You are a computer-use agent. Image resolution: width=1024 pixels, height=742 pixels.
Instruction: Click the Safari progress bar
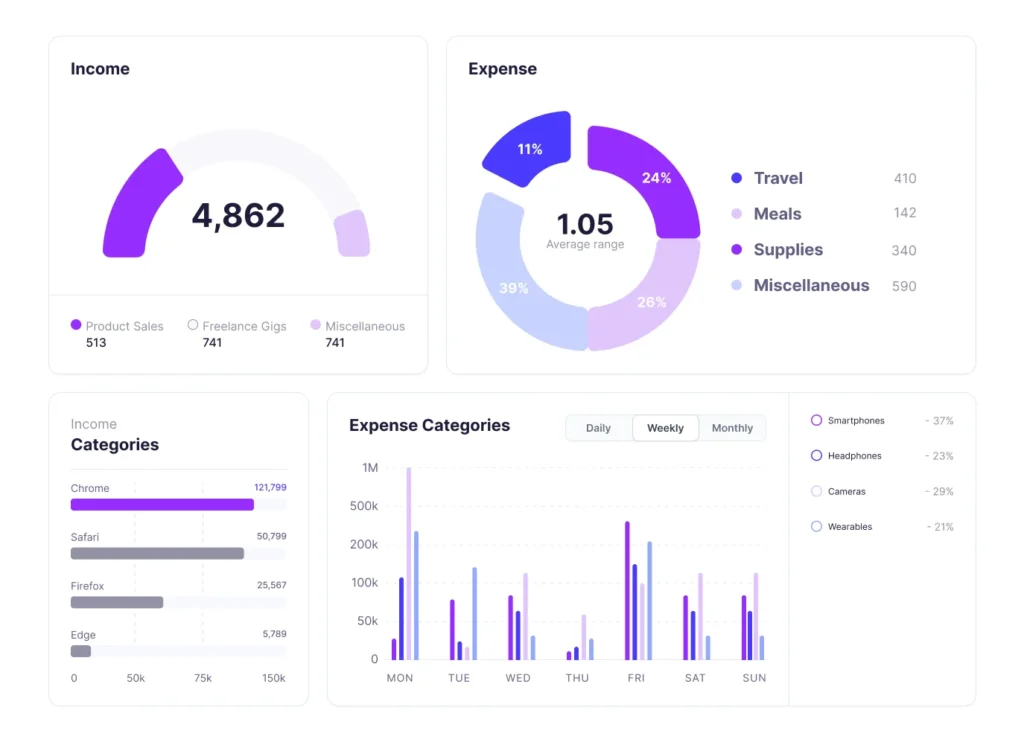[157, 553]
